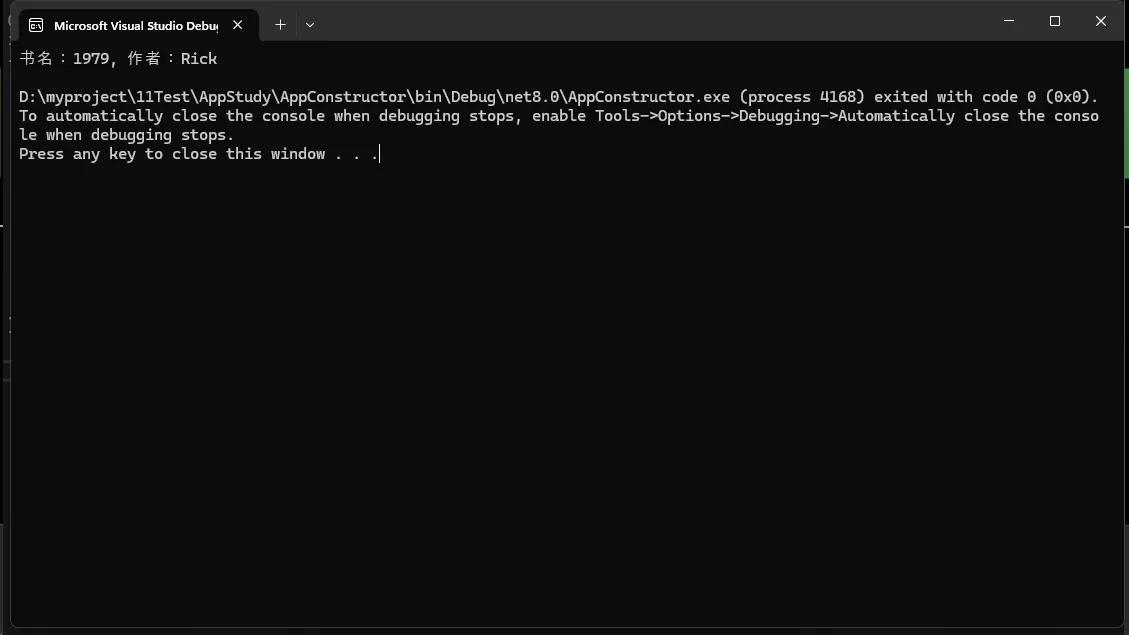This screenshot has width=1129, height=635.
Task: Click empty title bar area right of the chevron
Action: pos(648,21)
